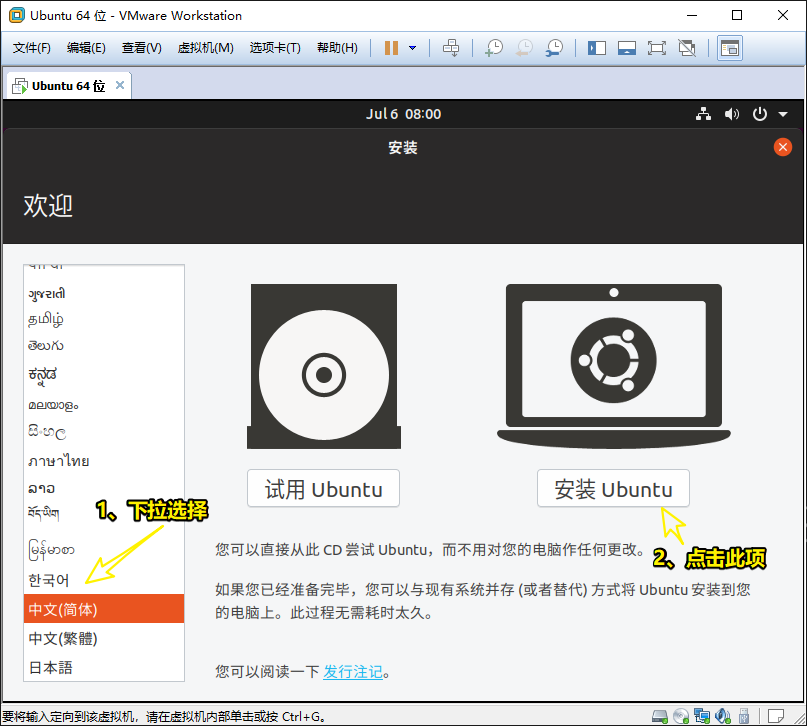The width and height of the screenshot is (807, 726).
Task: Click the CD/DVD device status icon
Action: tap(680, 716)
